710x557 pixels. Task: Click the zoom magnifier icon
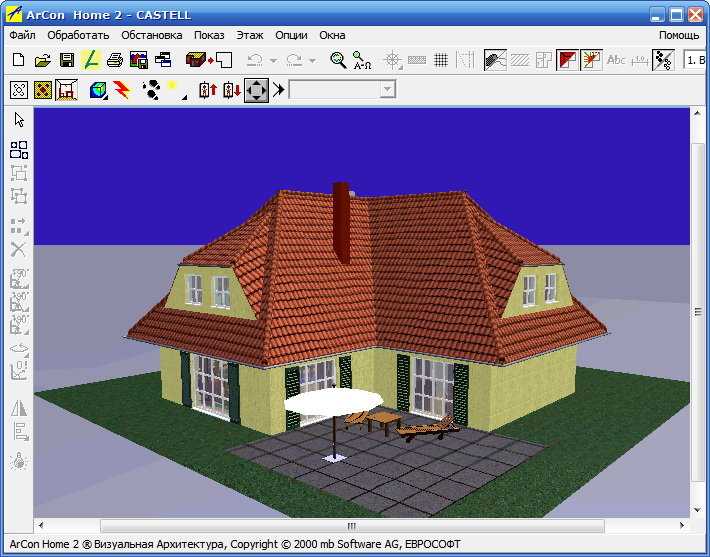point(338,60)
